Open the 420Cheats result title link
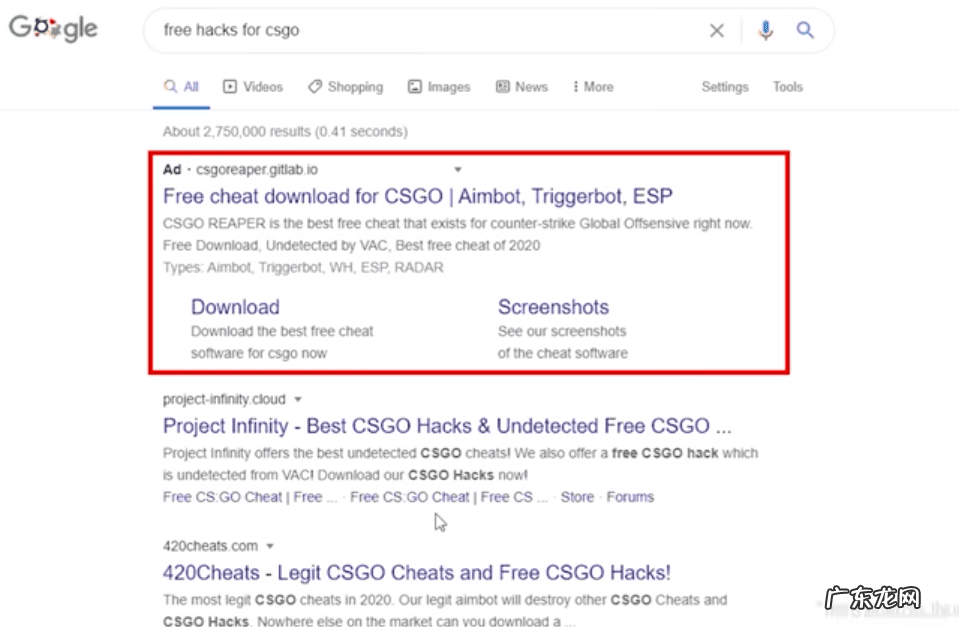 416,573
